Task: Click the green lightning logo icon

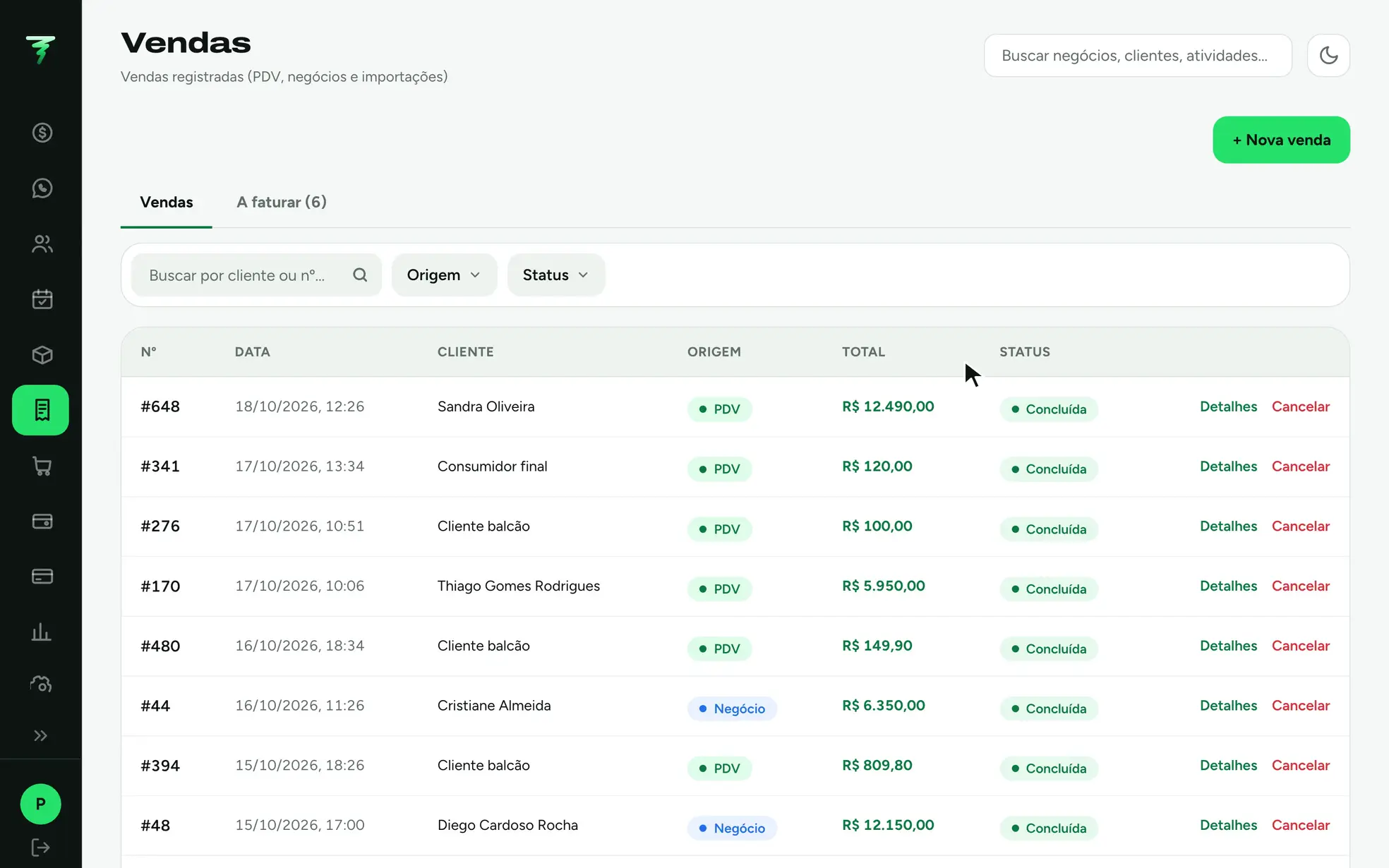Action: (40, 49)
